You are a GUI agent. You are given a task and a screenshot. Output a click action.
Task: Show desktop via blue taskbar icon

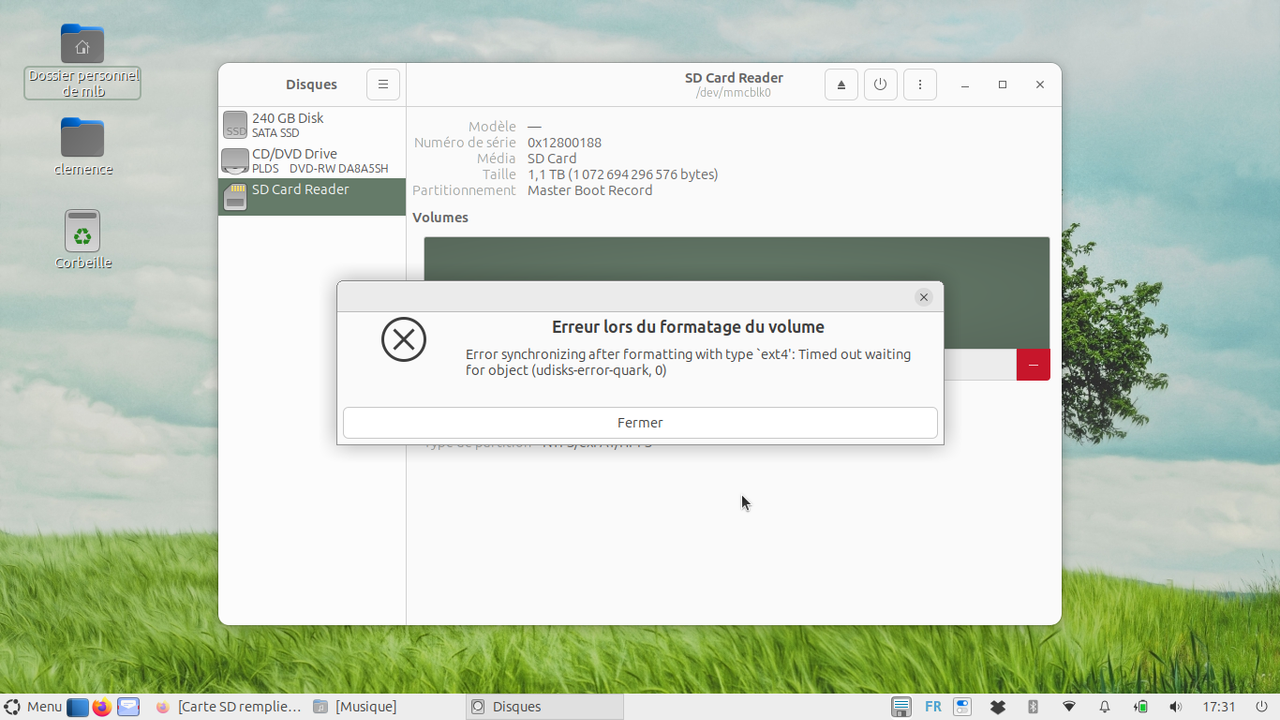click(x=78, y=707)
